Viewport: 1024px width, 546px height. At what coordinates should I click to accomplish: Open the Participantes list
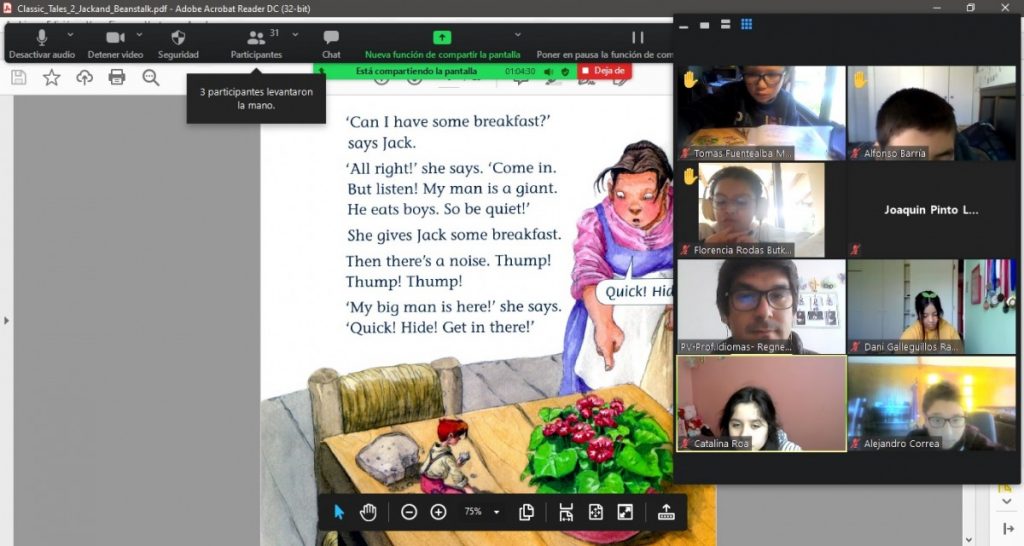(256, 43)
